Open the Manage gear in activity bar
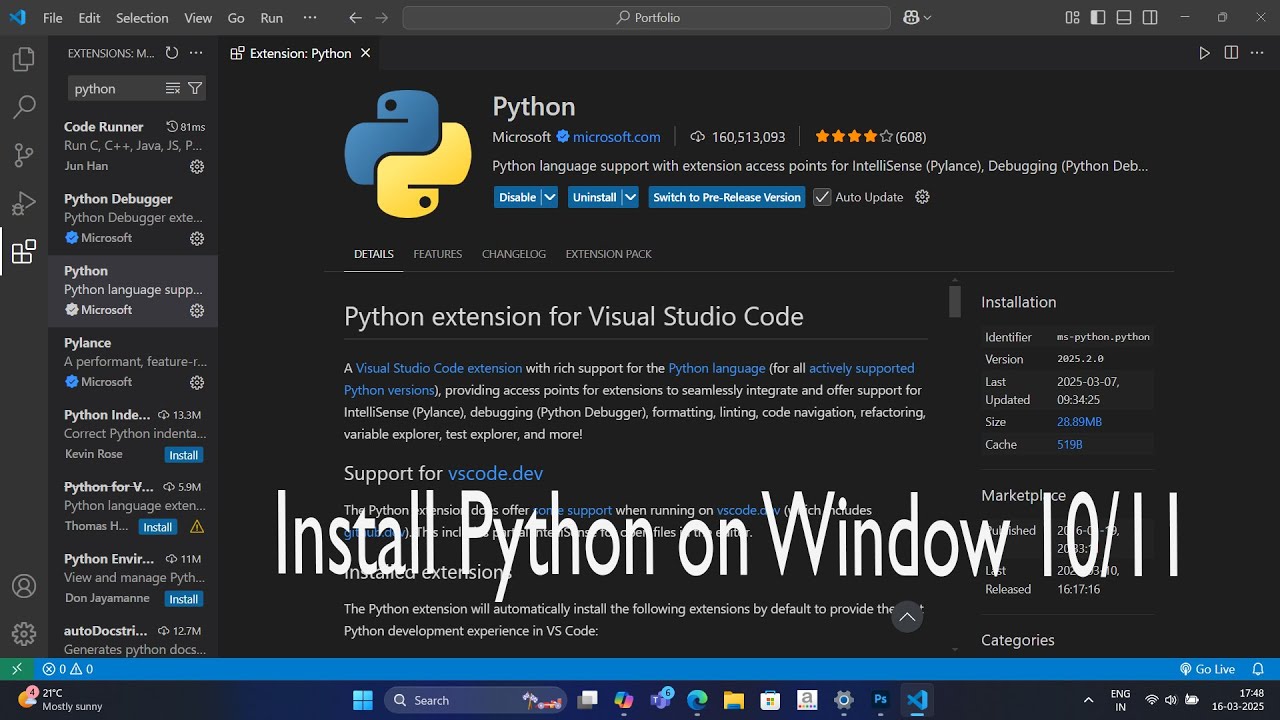The width and height of the screenshot is (1280, 720). (24, 634)
